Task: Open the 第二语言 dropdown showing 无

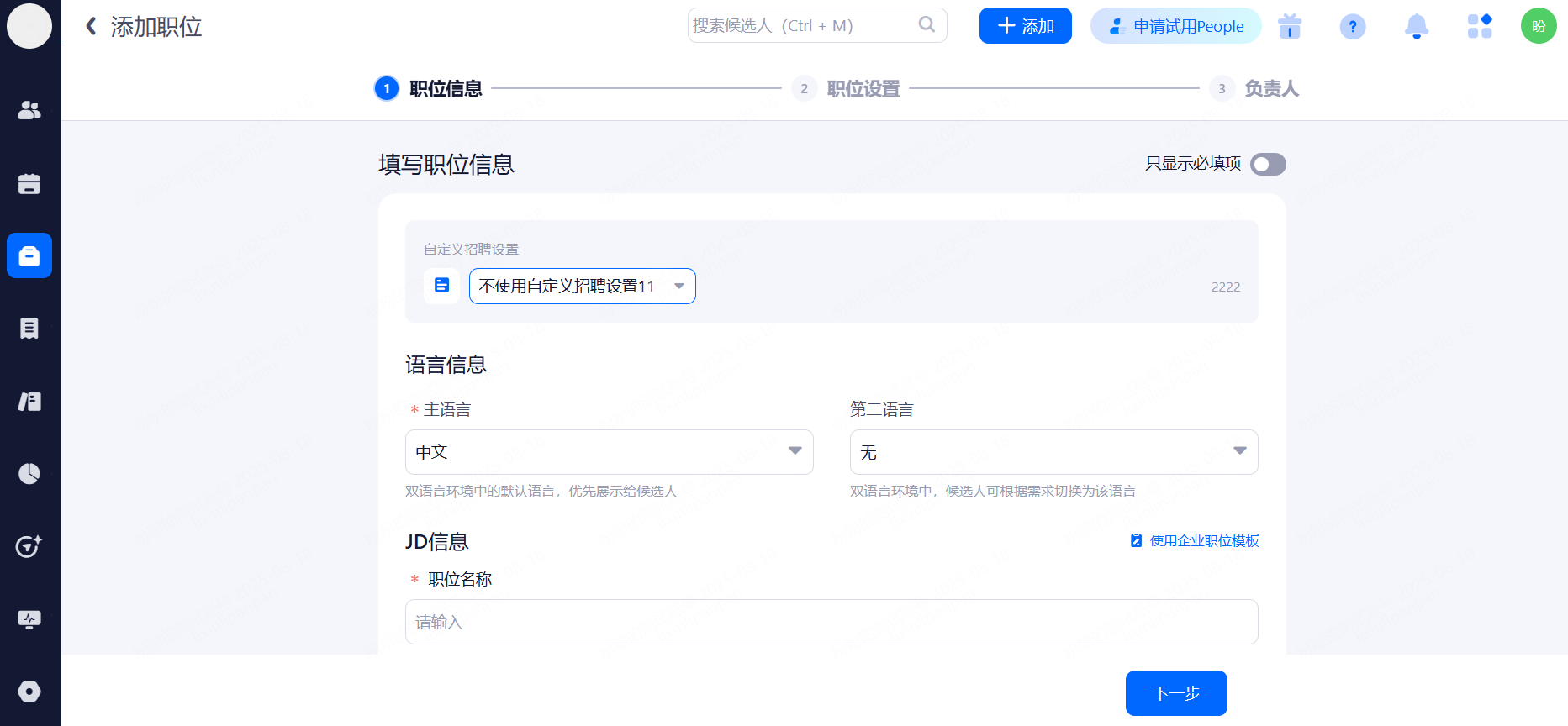Action: click(1053, 452)
